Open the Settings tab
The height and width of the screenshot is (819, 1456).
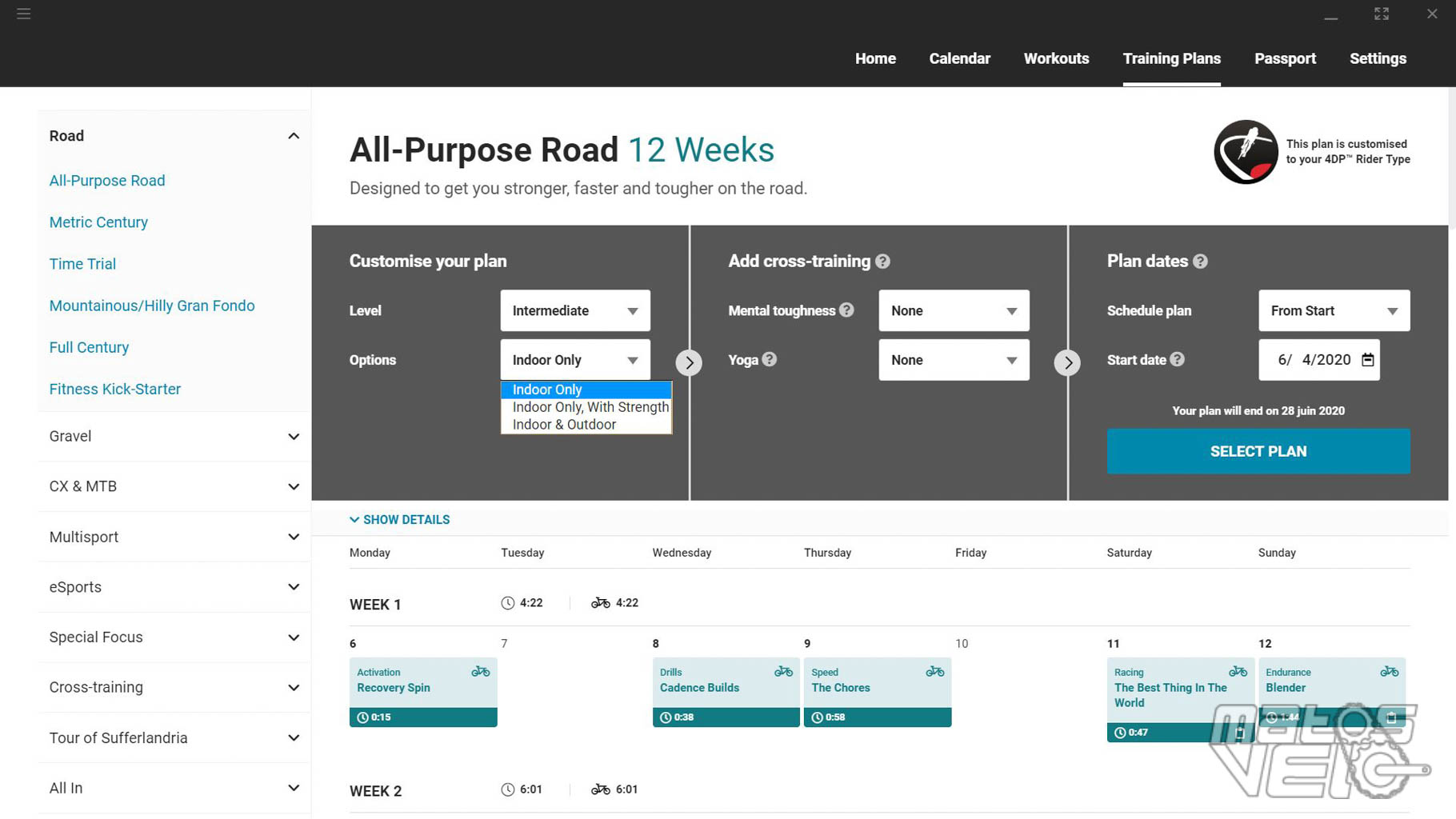click(1378, 58)
